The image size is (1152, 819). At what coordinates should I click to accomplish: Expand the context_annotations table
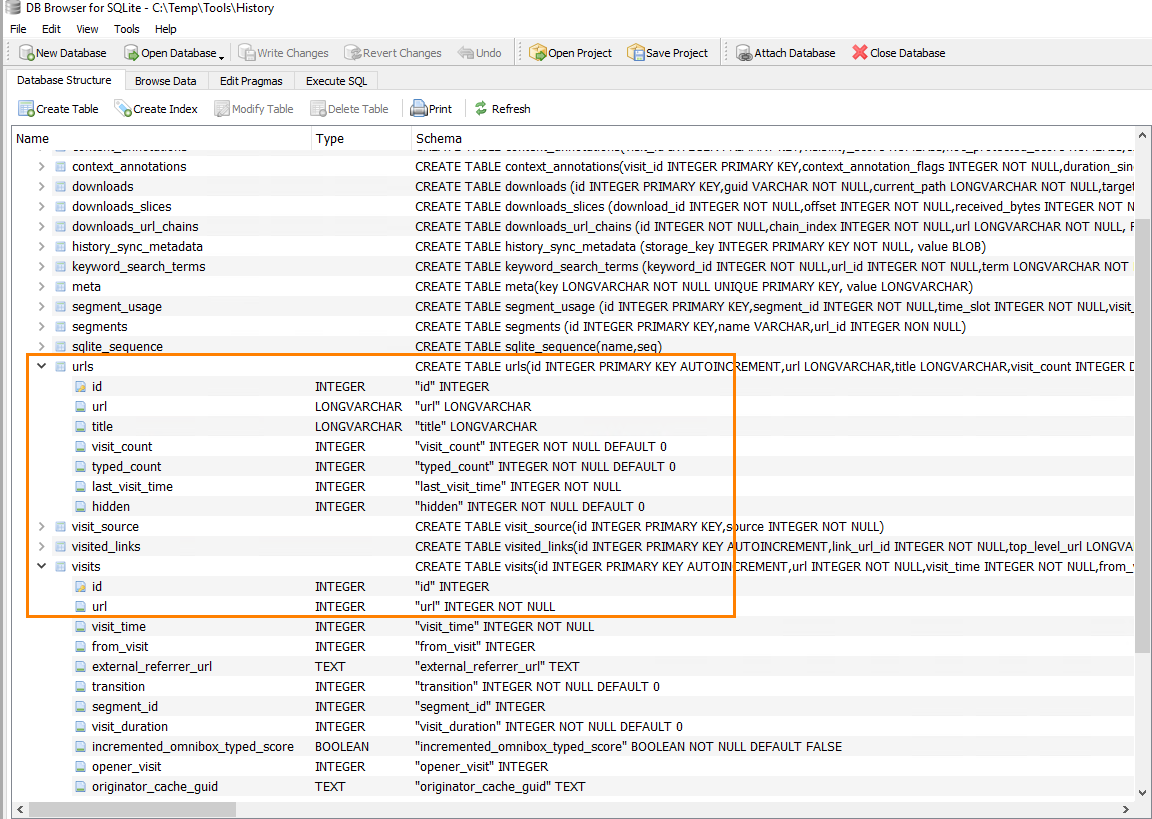tap(42, 167)
